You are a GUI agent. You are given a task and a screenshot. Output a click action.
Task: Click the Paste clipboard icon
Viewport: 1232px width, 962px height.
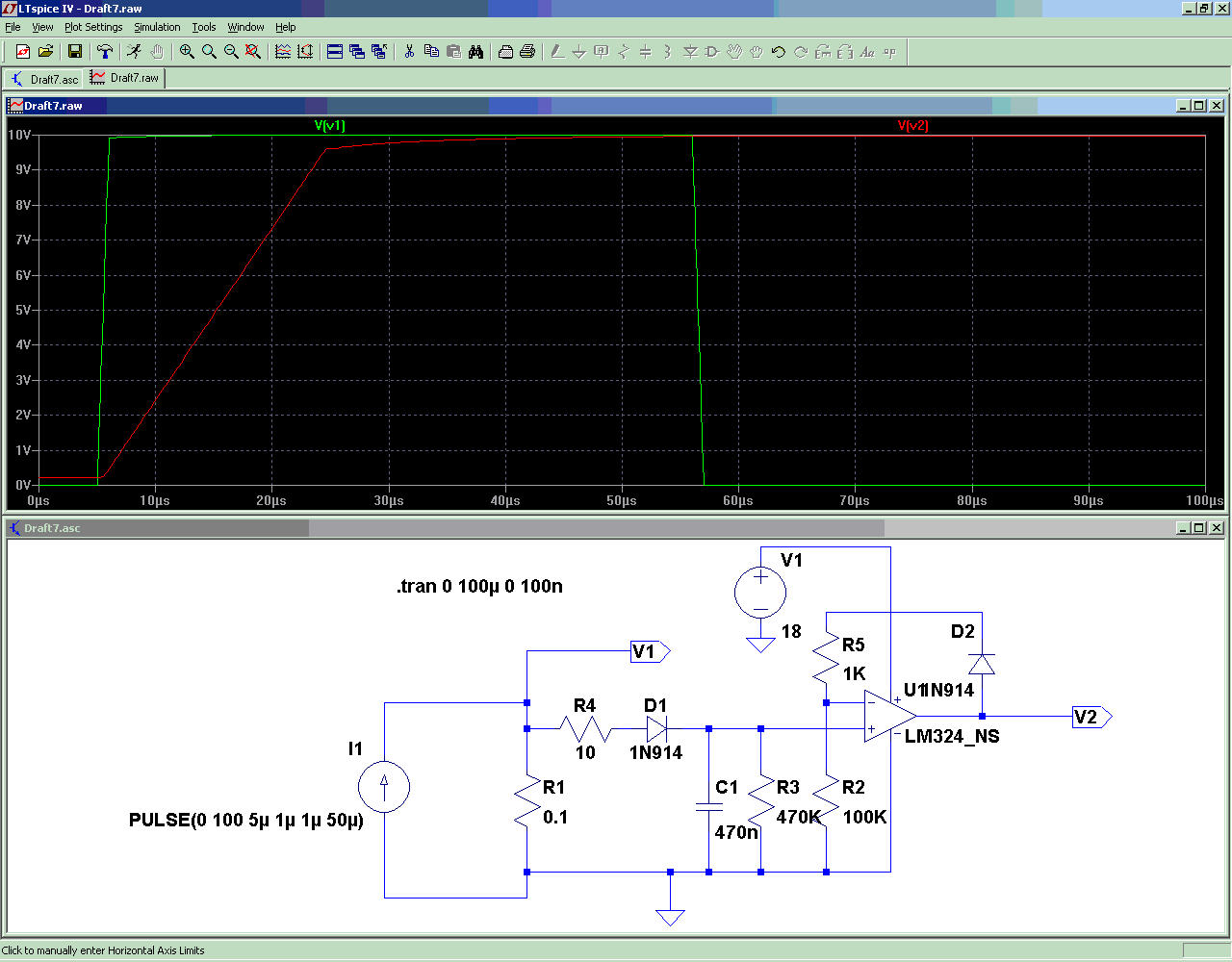pyautogui.click(x=453, y=52)
